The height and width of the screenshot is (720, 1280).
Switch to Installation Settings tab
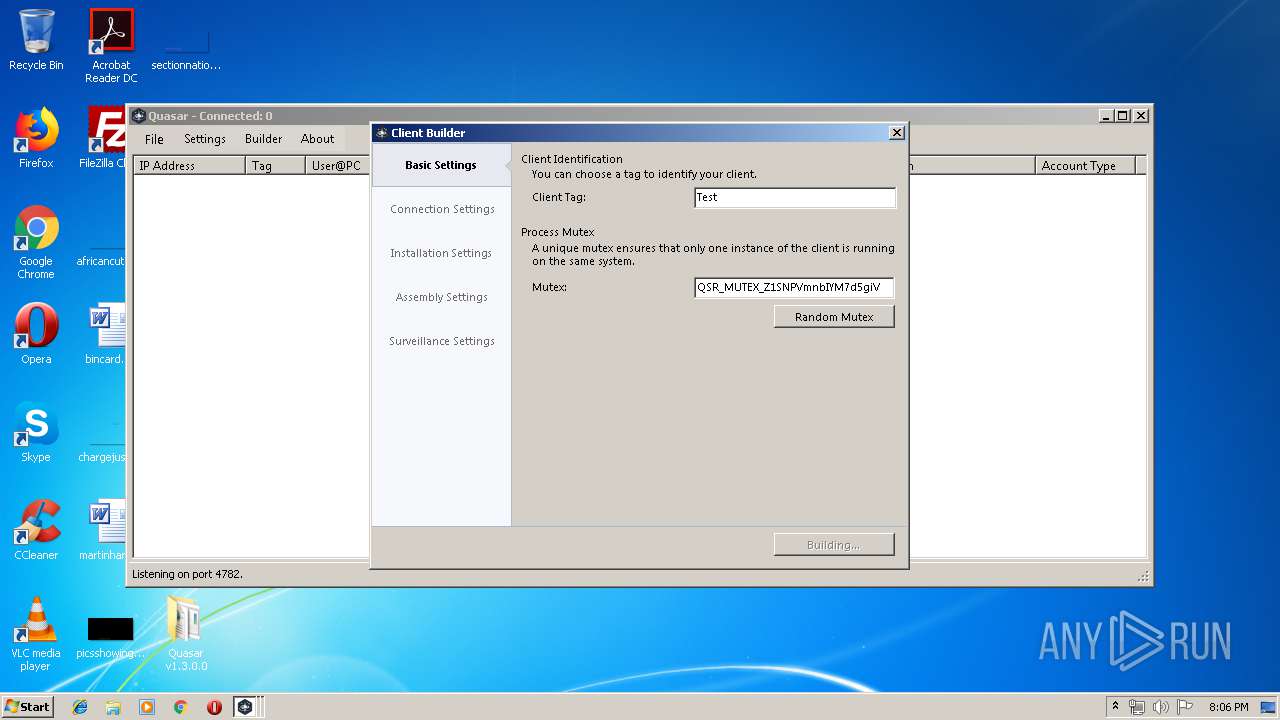tap(441, 253)
